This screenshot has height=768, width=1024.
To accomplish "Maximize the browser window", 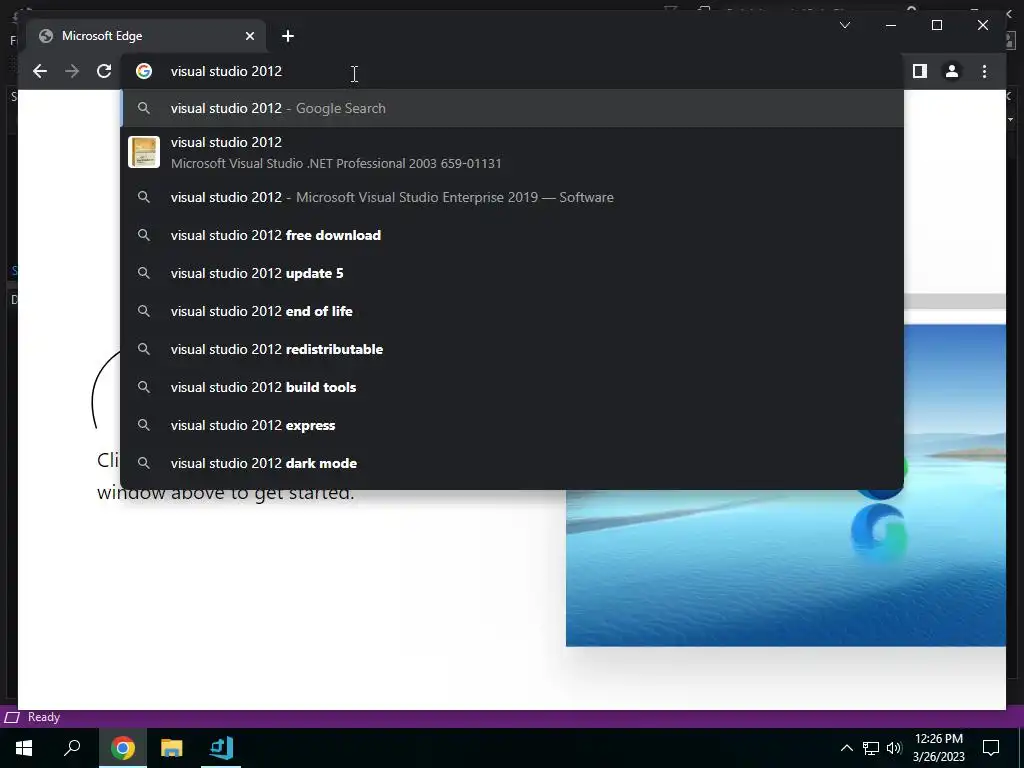I will [936, 25].
